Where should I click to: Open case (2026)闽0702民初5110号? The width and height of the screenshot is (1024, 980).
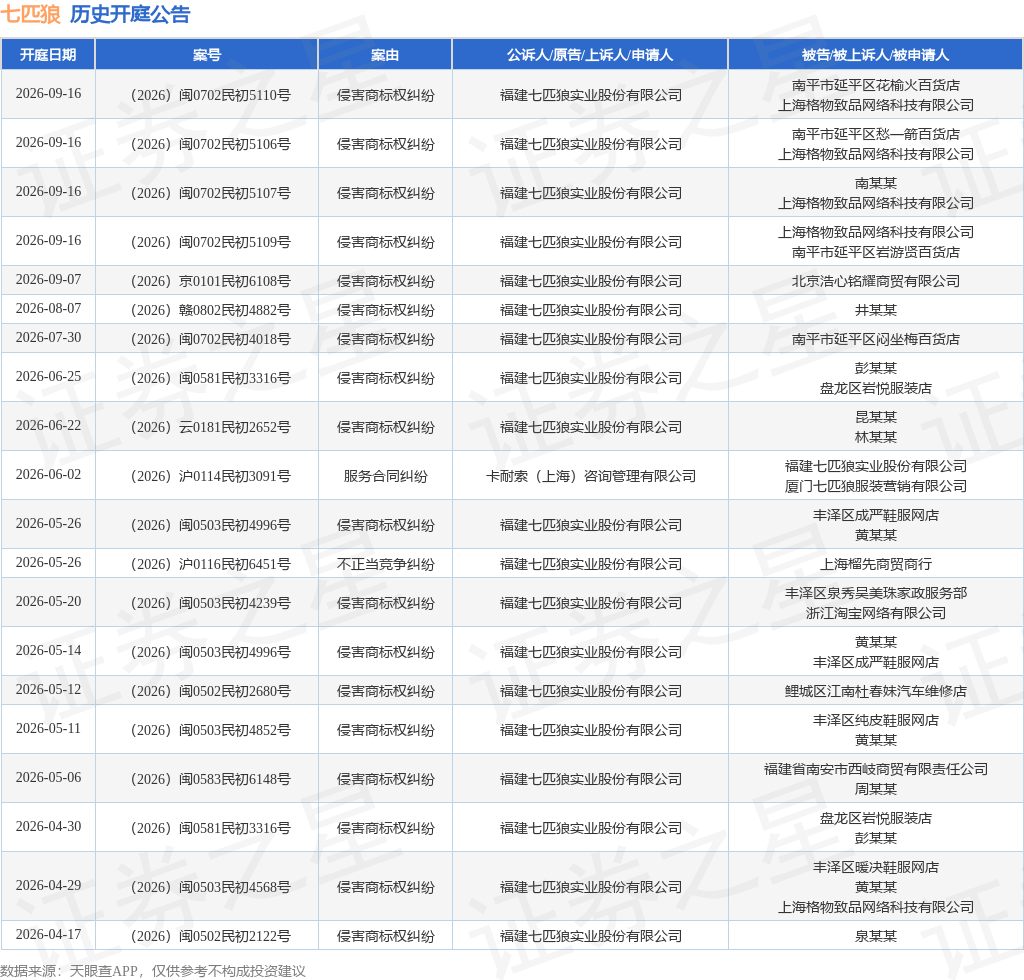click(210, 95)
